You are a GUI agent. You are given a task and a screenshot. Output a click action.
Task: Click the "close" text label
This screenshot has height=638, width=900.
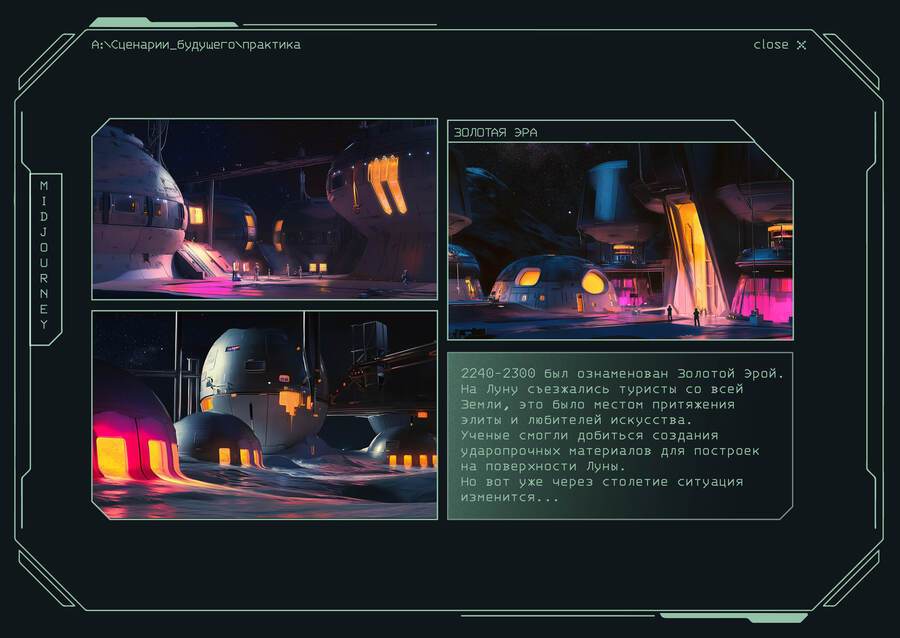(x=770, y=45)
